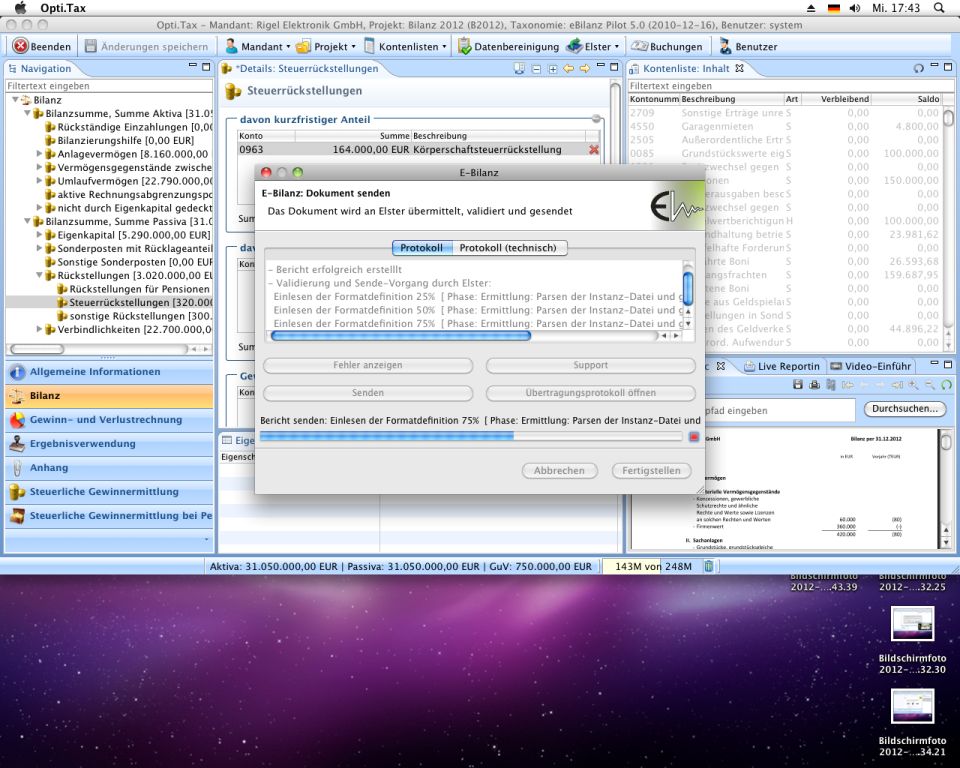Click the report sending progress bar

[471, 437]
